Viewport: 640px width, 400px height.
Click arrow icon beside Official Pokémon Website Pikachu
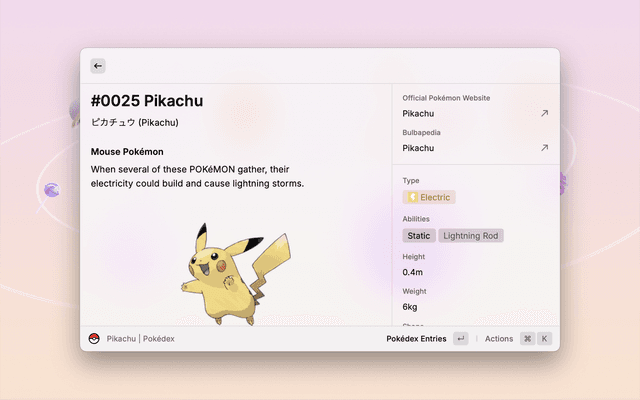pyautogui.click(x=544, y=114)
